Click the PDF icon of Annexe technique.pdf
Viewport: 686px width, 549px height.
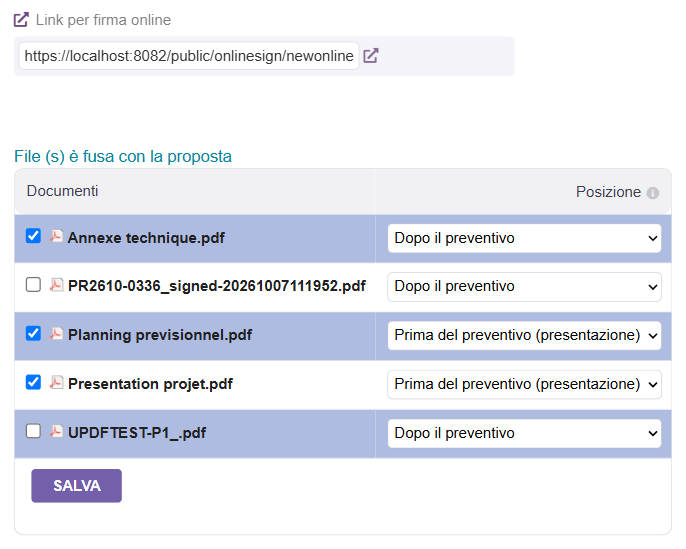[x=56, y=237]
